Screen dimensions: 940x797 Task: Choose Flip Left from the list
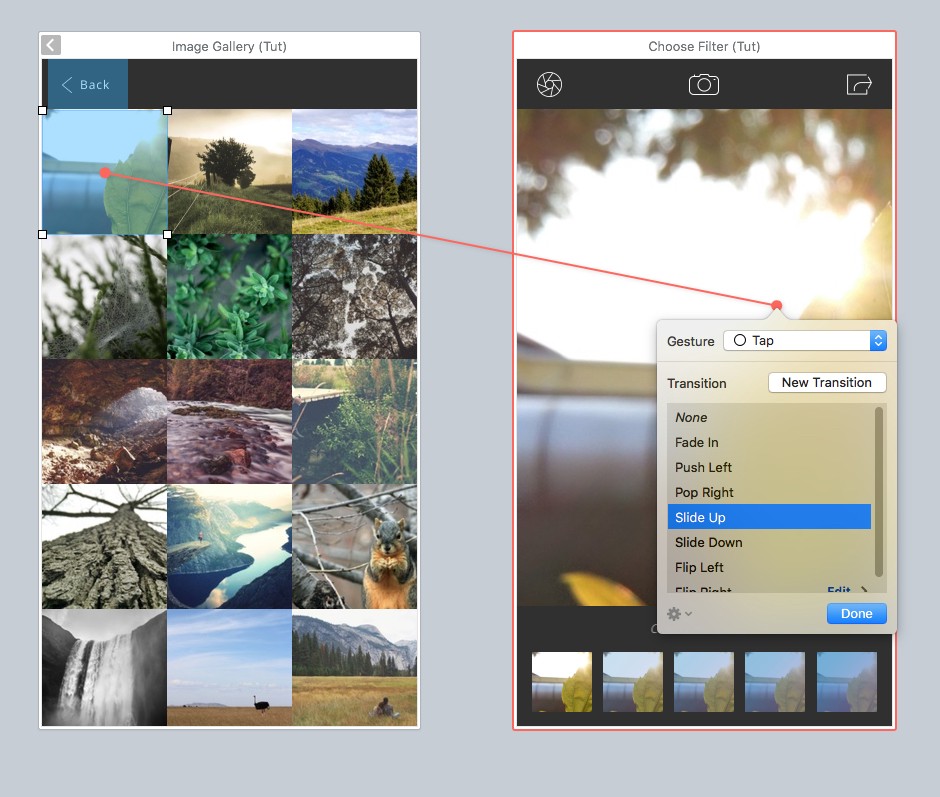(699, 568)
